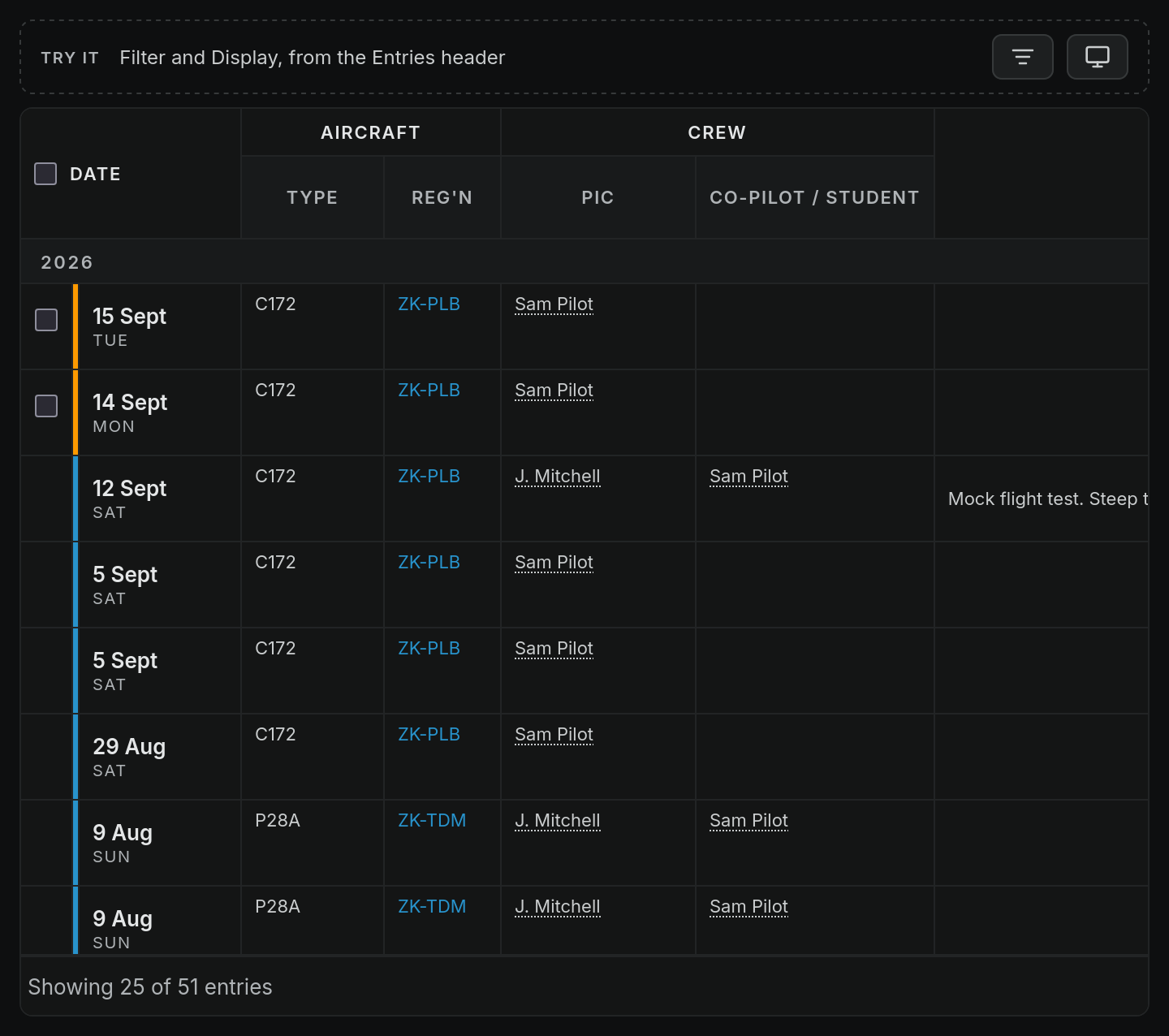
Task: Click the 'Filter and Display, from the Entries header' hint
Action: 313,58
